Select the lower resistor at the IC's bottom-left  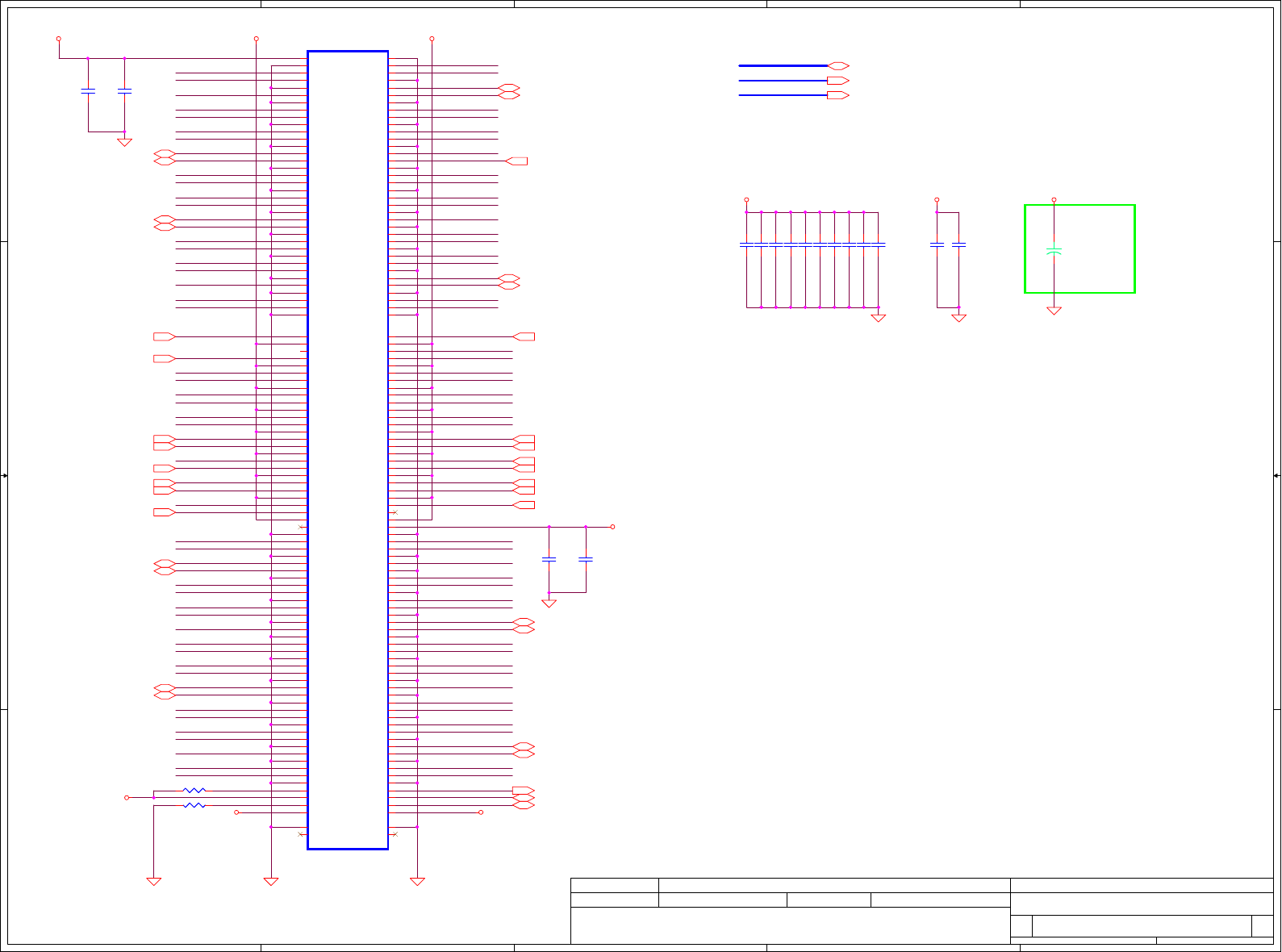click(x=194, y=805)
